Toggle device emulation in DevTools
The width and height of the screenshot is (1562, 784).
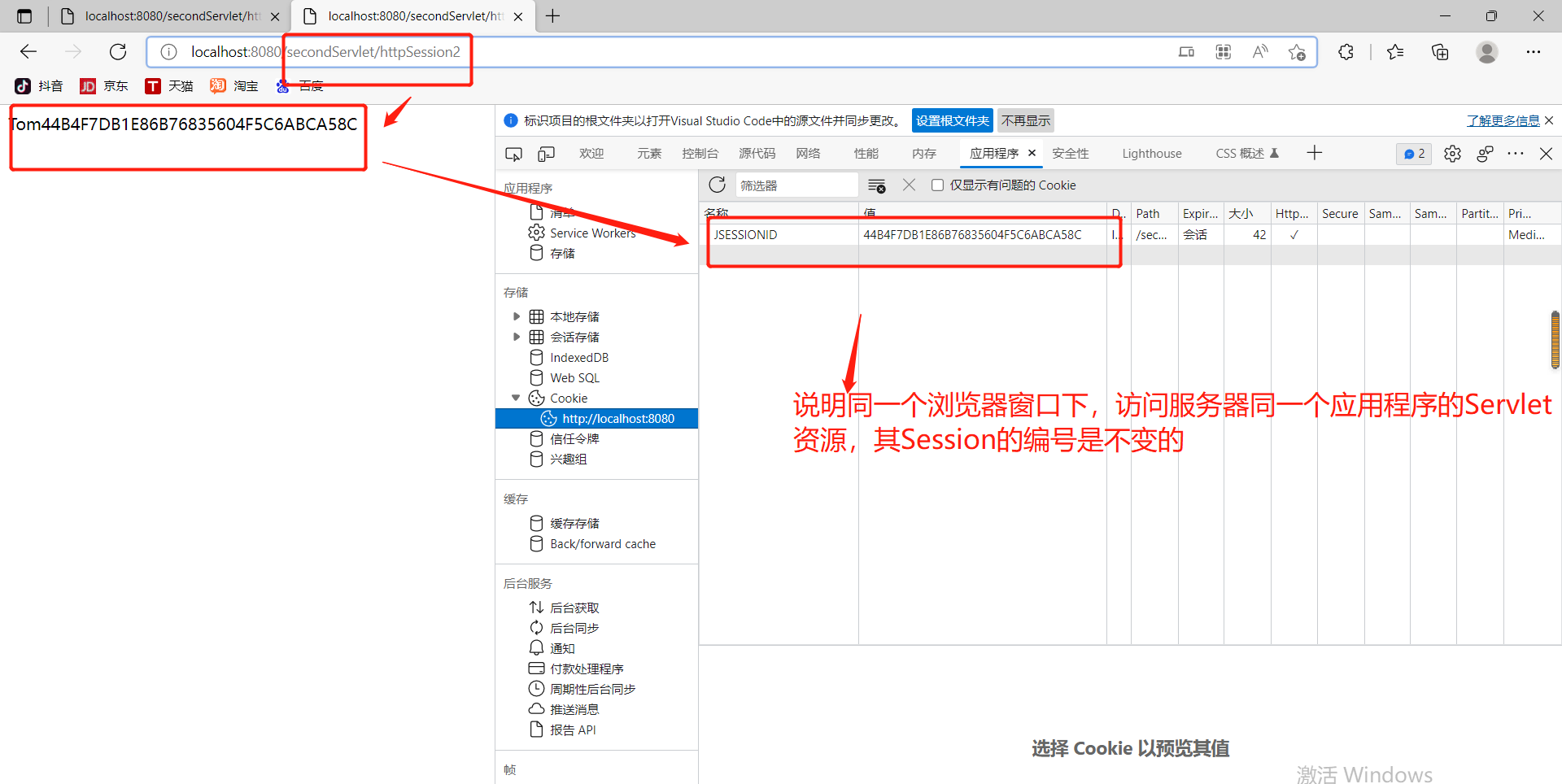point(547,154)
